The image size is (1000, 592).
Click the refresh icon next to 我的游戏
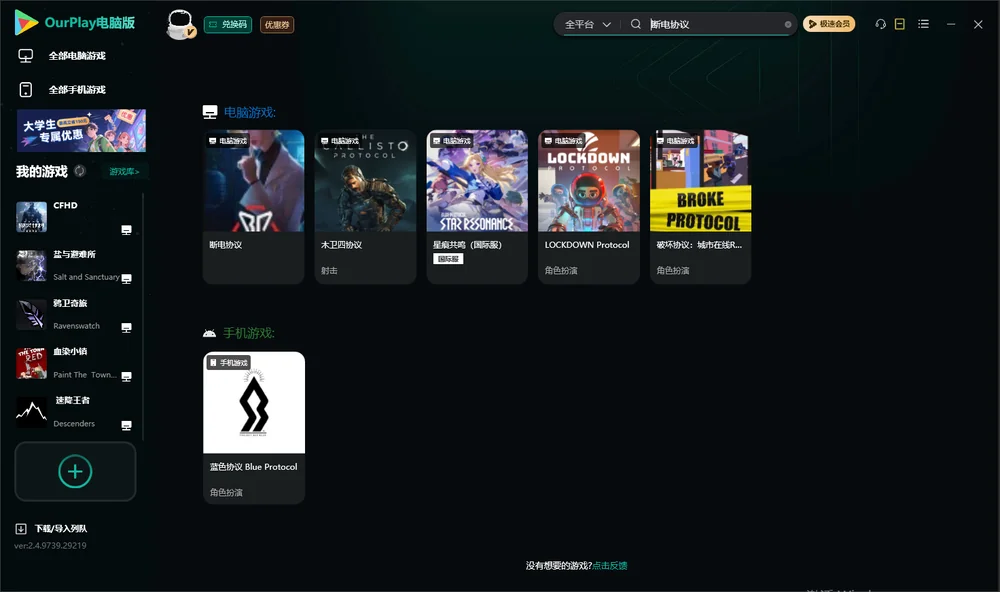80,171
